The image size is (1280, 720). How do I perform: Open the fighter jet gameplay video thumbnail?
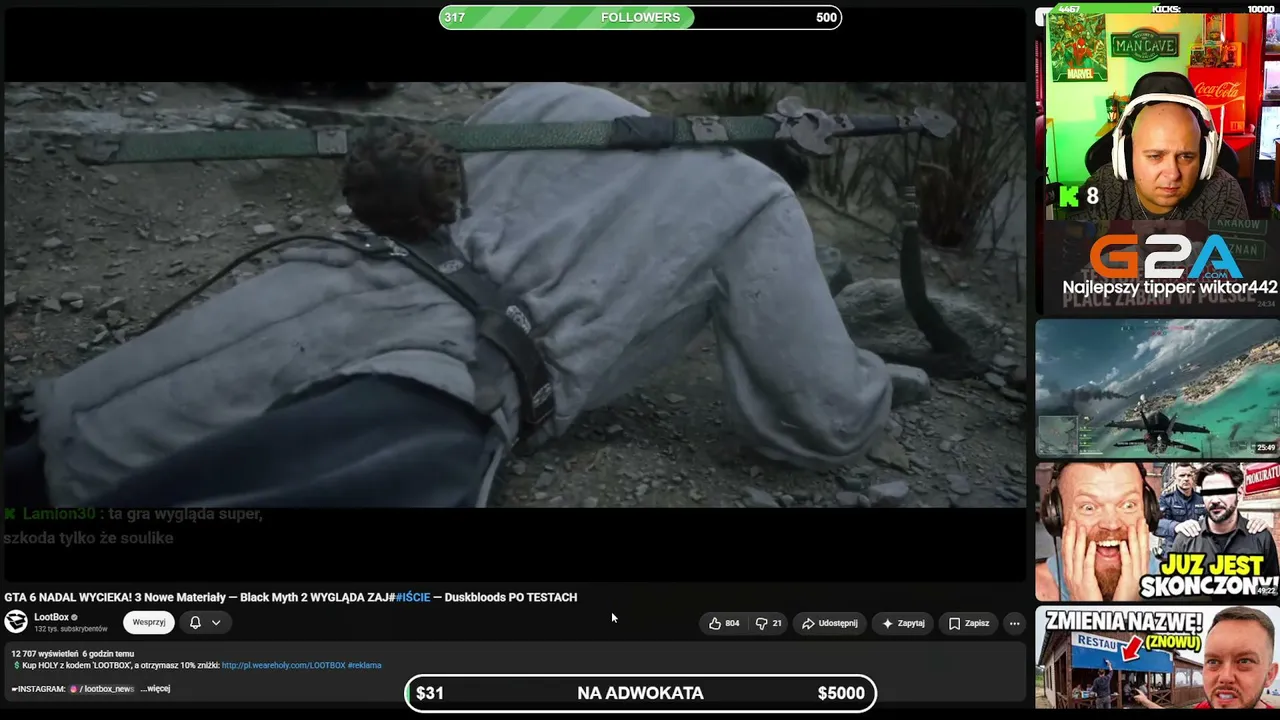click(1157, 388)
